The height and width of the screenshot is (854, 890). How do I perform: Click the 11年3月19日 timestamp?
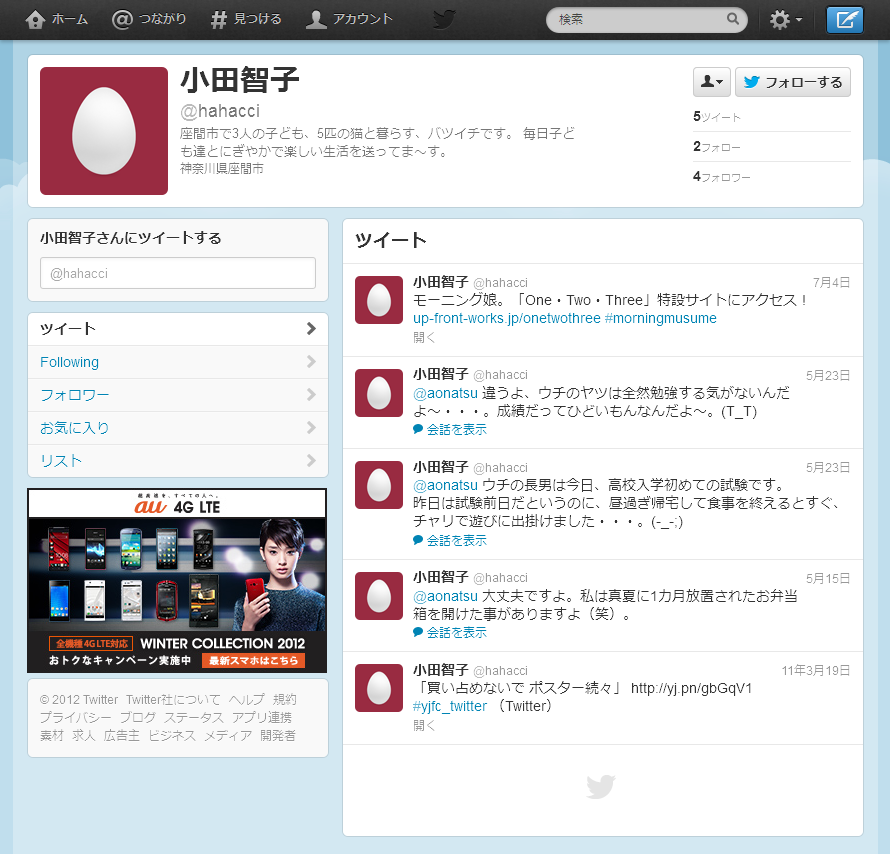click(816, 671)
